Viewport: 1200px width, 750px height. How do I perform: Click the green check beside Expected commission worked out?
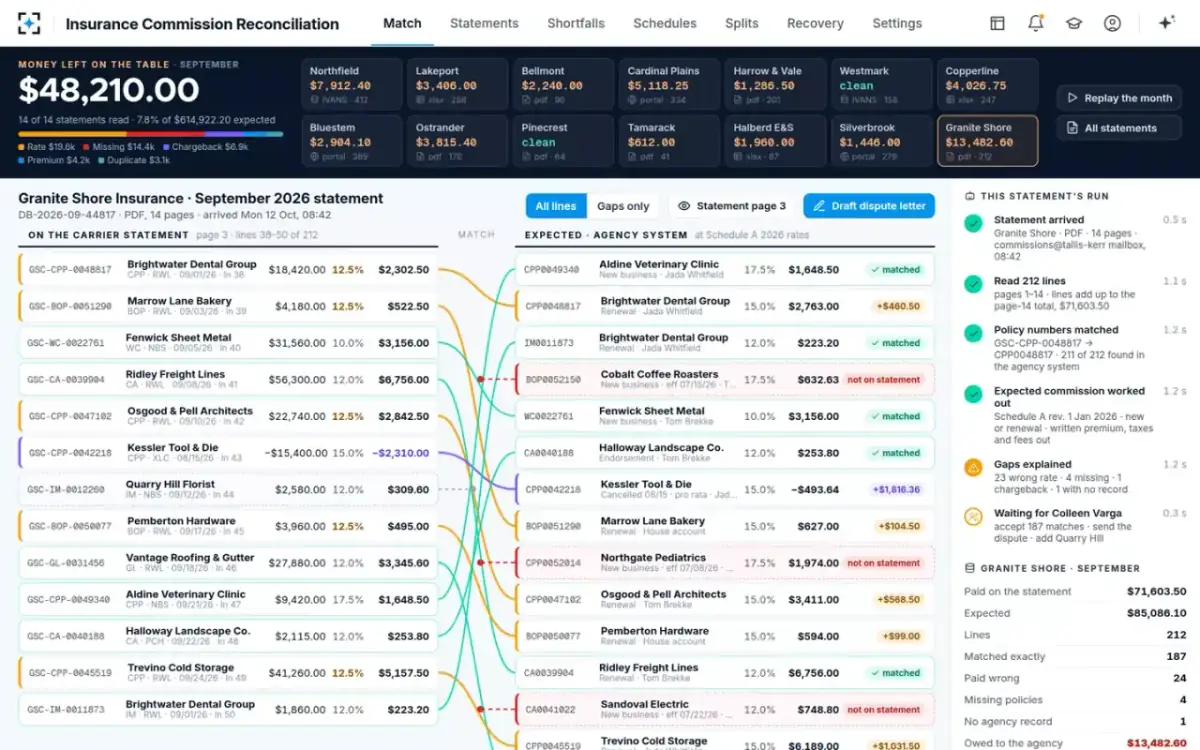tap(973, 396)
